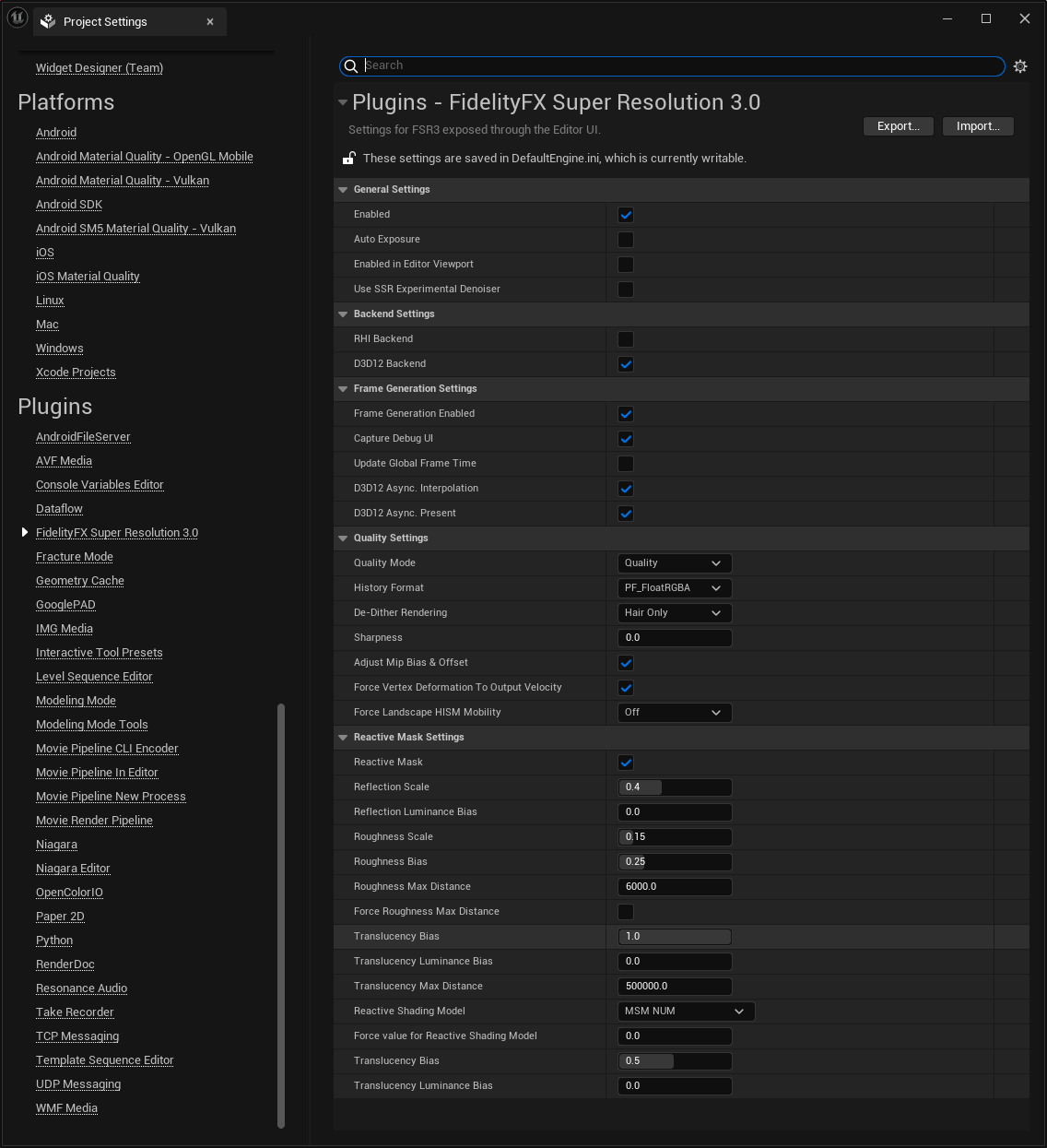The height and width of the screenshot is (1148, 1047).
Task: Click the Reflection Scale slider field
Action: [675, 787]
